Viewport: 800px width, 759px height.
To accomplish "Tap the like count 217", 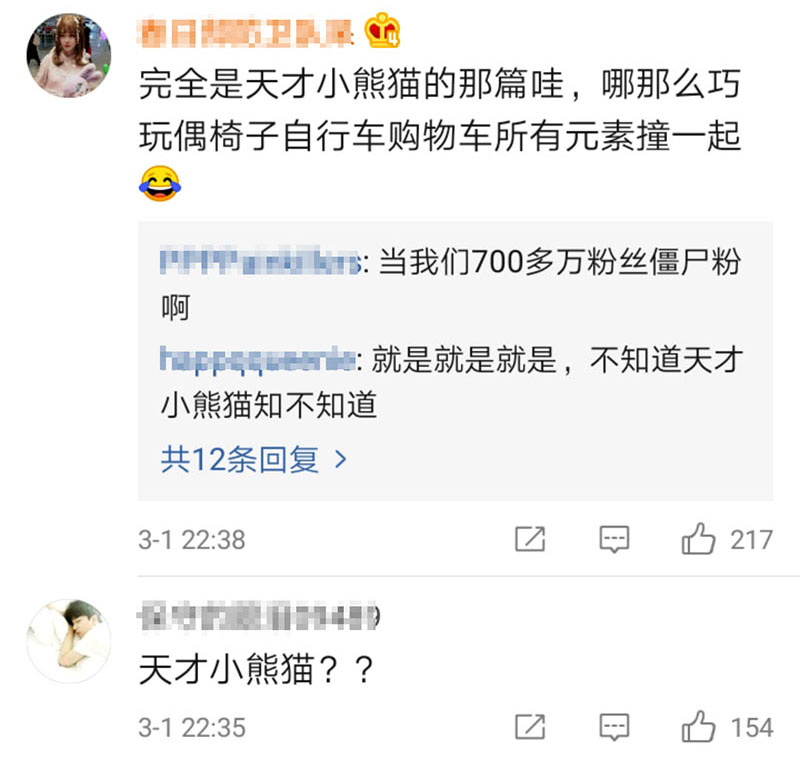I will (751, 540).
